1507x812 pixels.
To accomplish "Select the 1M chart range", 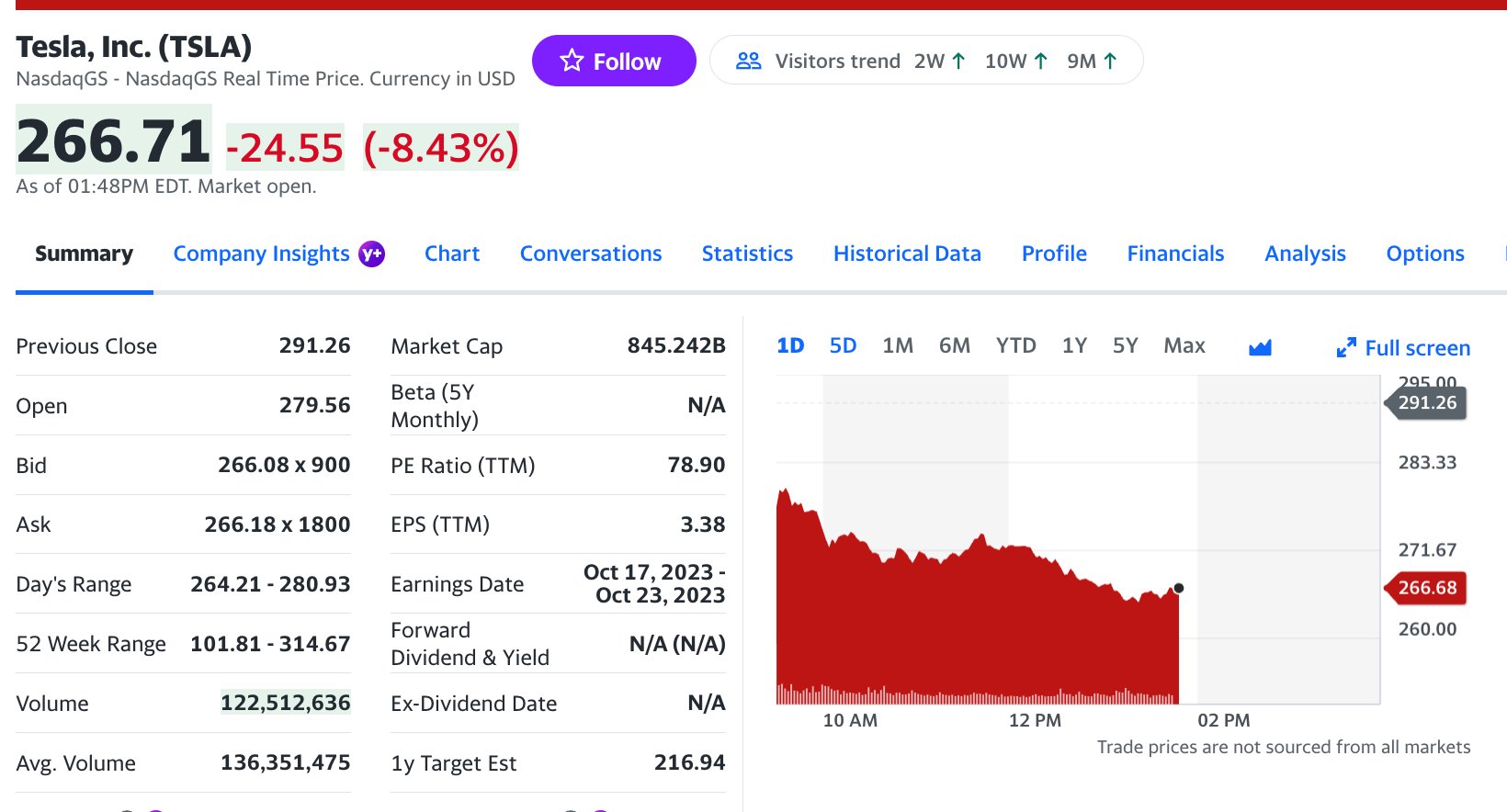I will point(898,345).
